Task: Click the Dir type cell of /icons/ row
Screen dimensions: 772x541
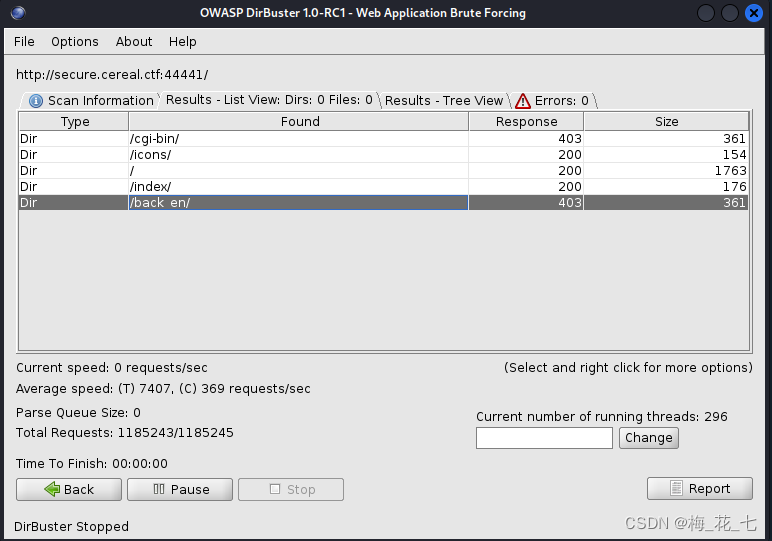Action: click(x=74, y=155)
